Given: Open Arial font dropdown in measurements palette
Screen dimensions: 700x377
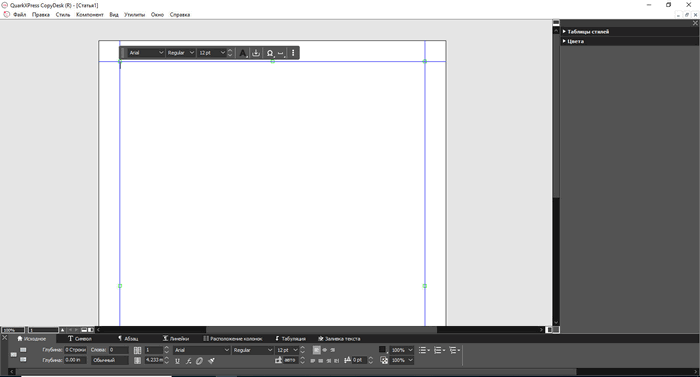Looking at the screenshot, I should [202, 350].
